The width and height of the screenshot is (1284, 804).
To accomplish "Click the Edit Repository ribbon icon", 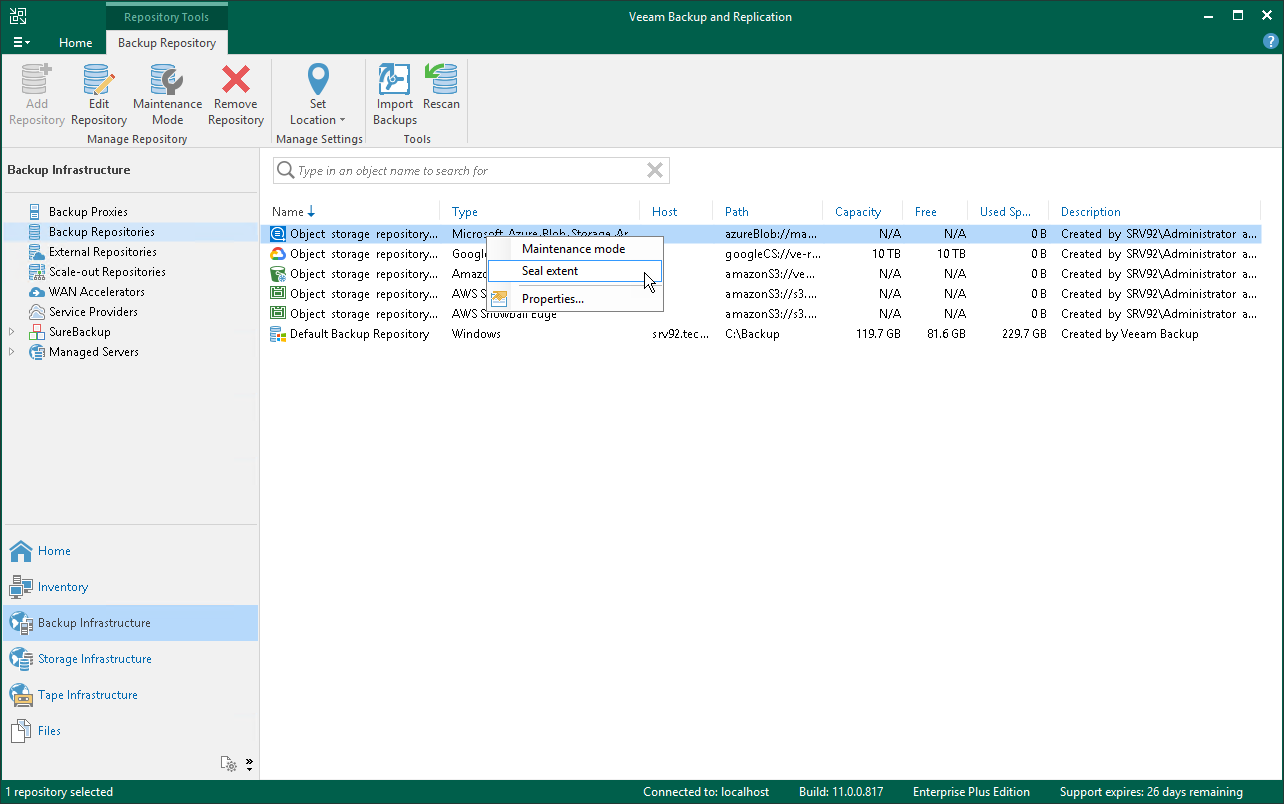I will [x=99, y=95].
